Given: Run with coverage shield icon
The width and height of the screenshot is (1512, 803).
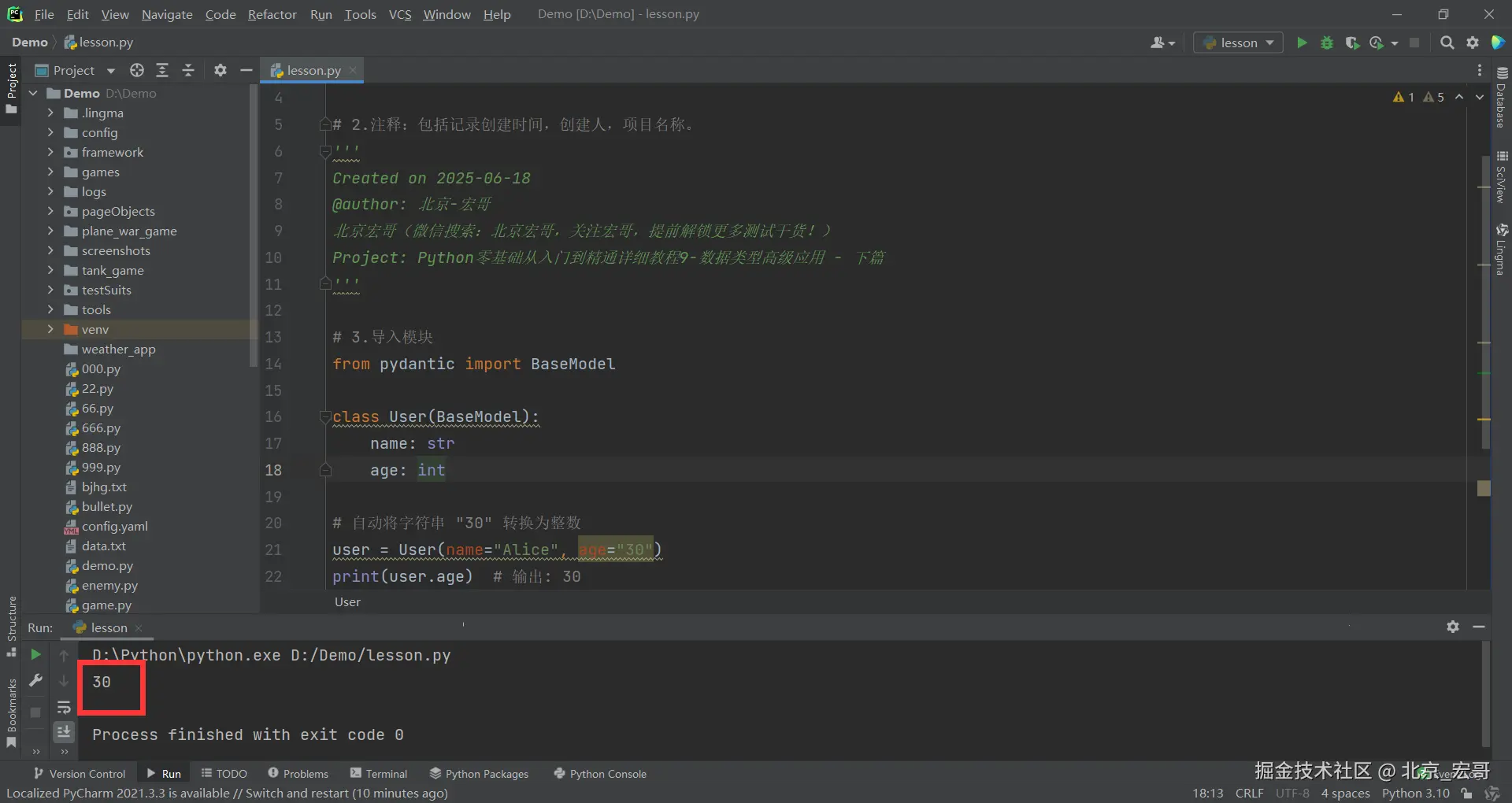Looking at the screenshot, I should coord(1352,43).
